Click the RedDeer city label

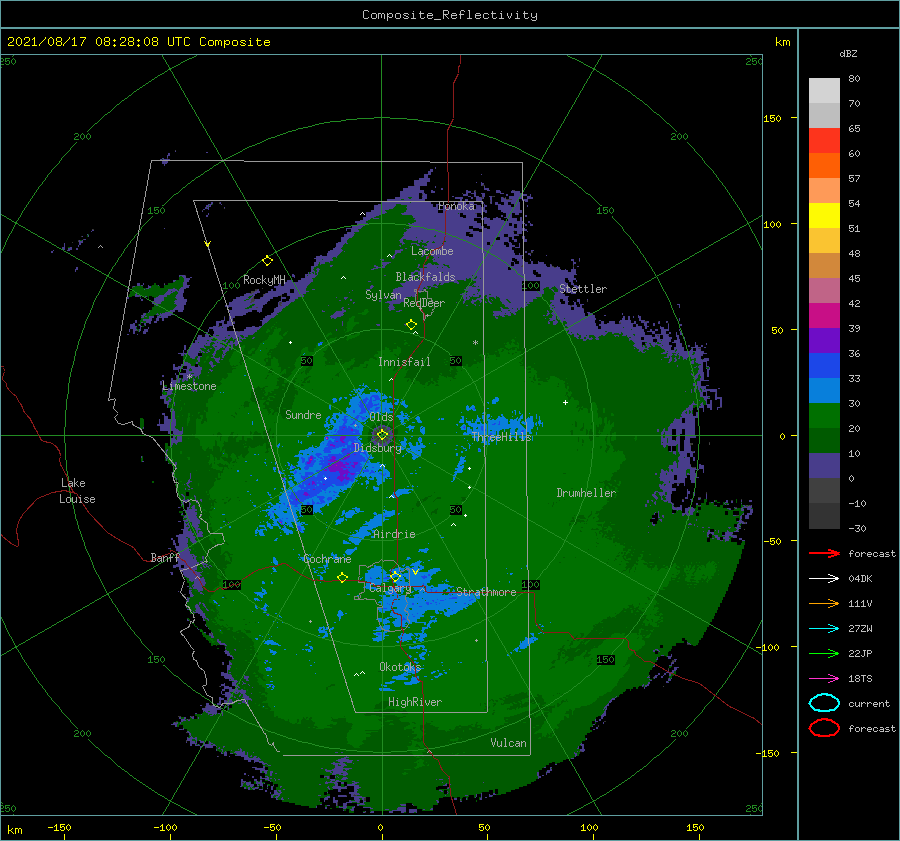[x=424, y=303]
